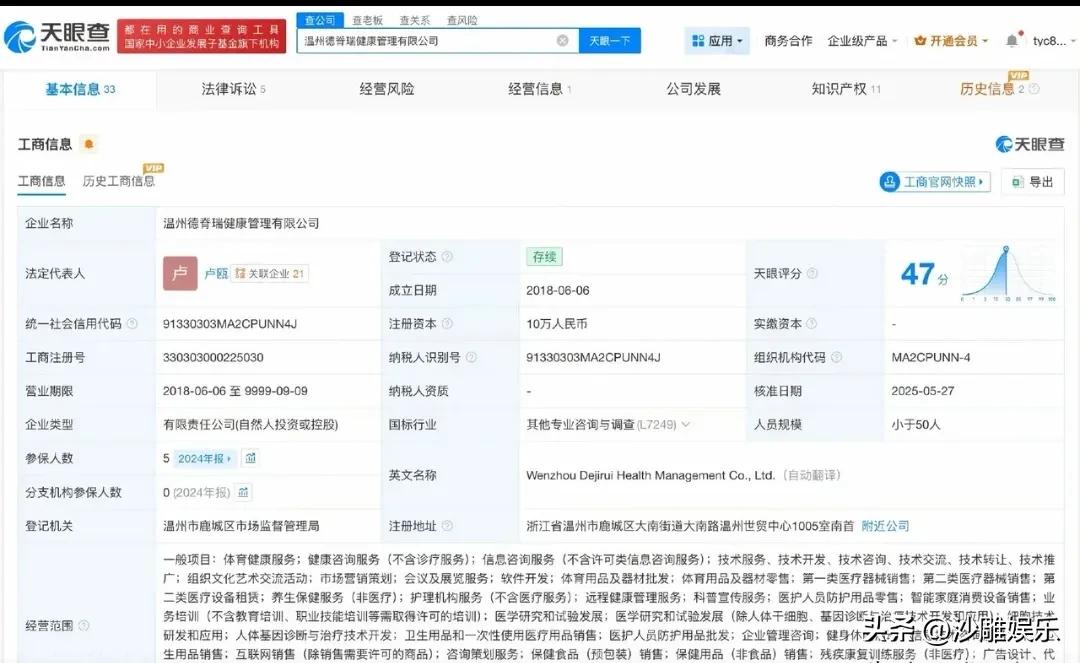The image size is (1080, 663).
Task: Click the 工商官网快照 button
Action: 935,182
